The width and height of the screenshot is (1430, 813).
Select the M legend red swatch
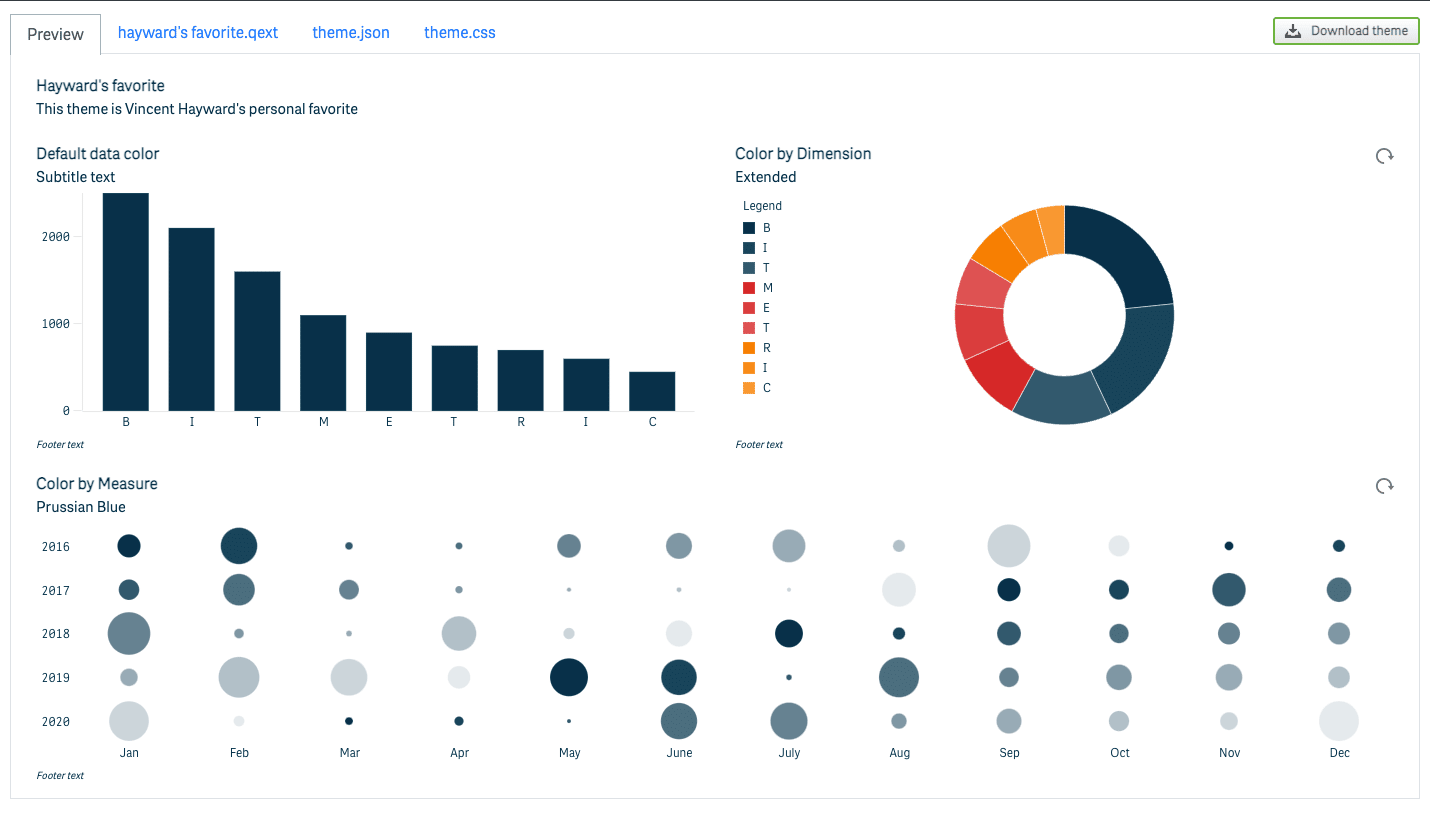coord(749,288)
